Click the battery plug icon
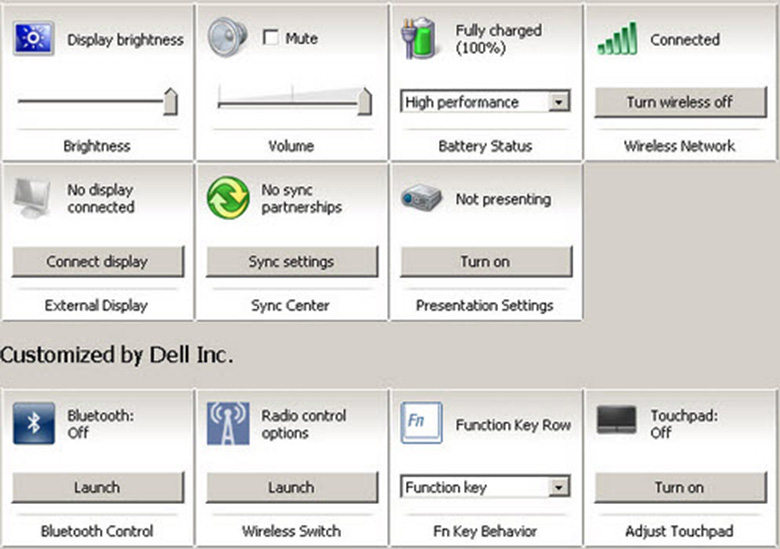Image resolution: width=780 pixels, height=549 pixels. (x=419, y=38)
